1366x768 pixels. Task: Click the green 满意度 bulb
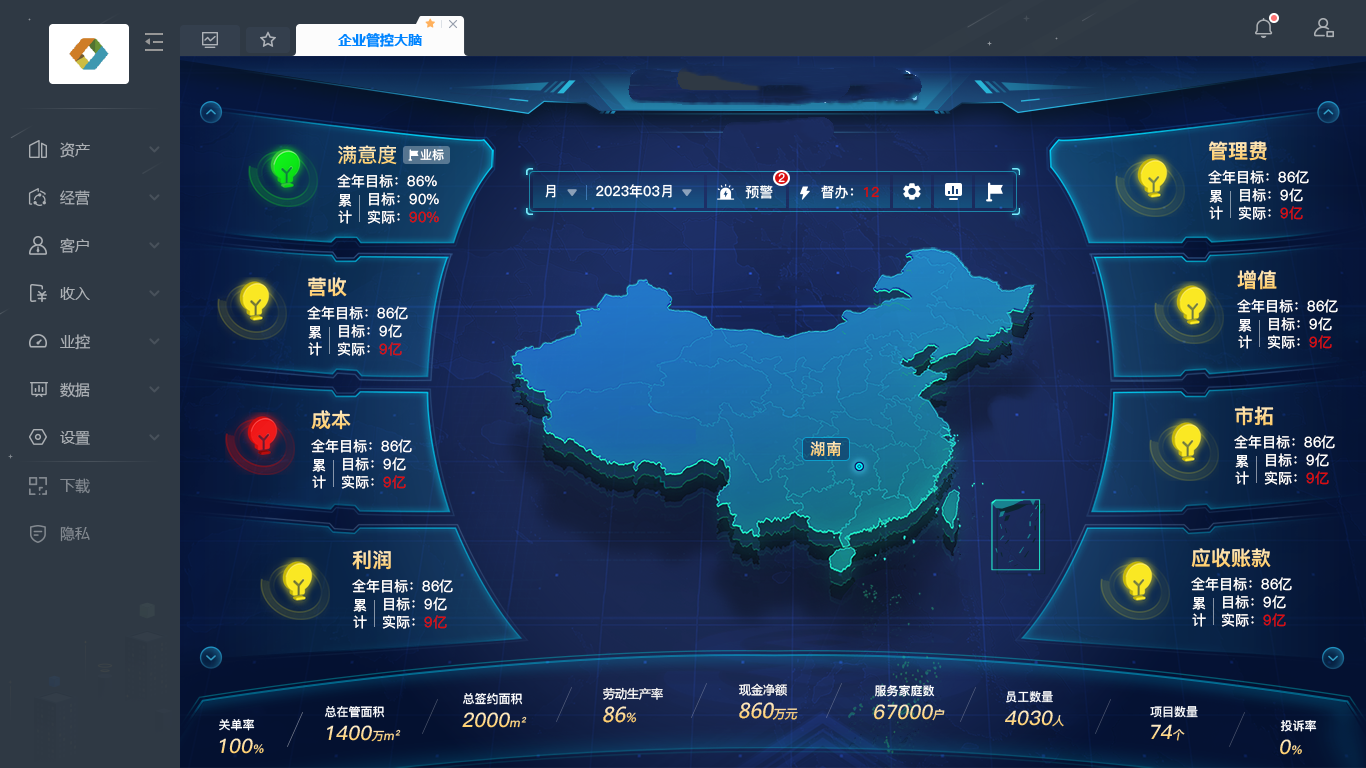pyautogui.click(x=286, y=169)
